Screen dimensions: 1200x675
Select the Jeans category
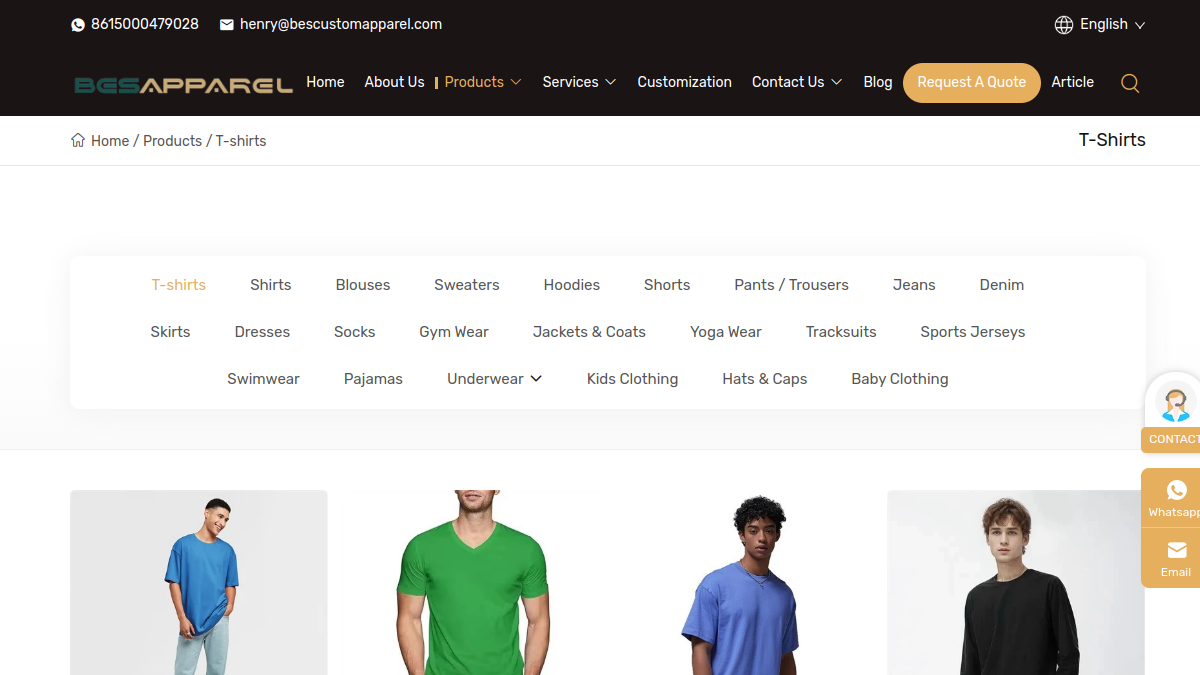coord(914,285)
